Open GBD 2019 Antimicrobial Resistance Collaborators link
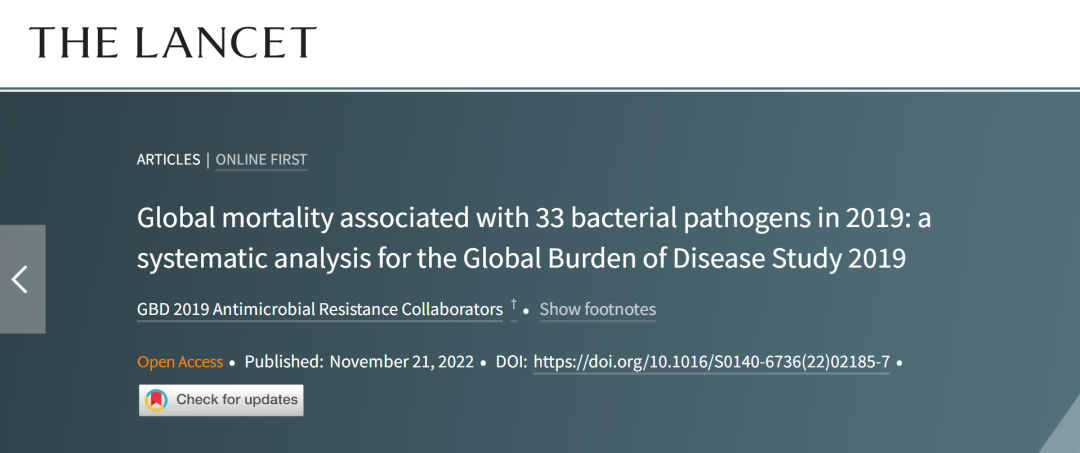The width and height of the screenshot is (1080, 453). click(319, 309)
